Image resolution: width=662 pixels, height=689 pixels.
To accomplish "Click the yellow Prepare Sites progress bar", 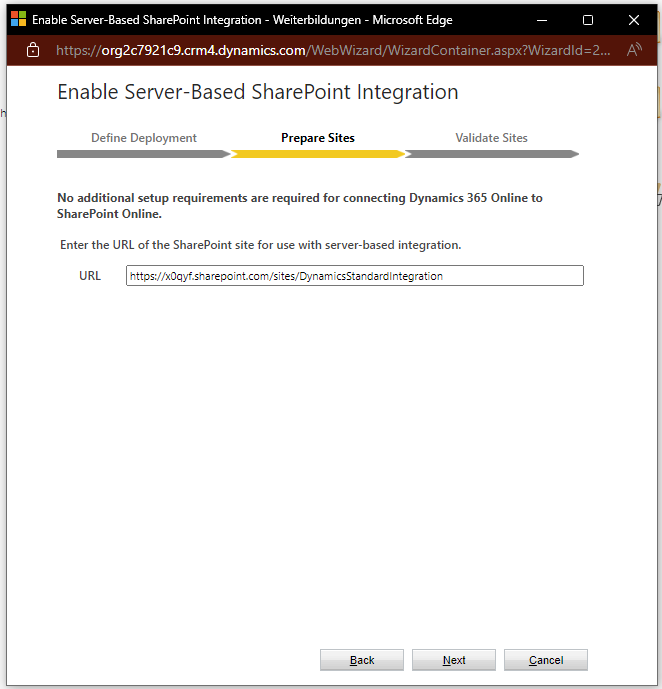I will click(x=318, y=154).
